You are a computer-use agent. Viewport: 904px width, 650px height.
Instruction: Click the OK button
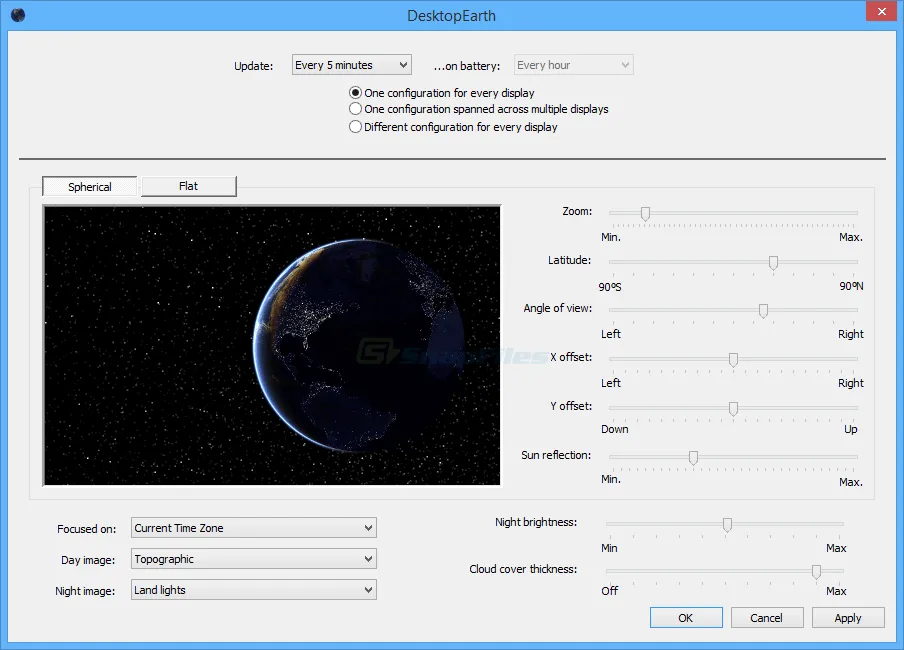tap(686, 618)
